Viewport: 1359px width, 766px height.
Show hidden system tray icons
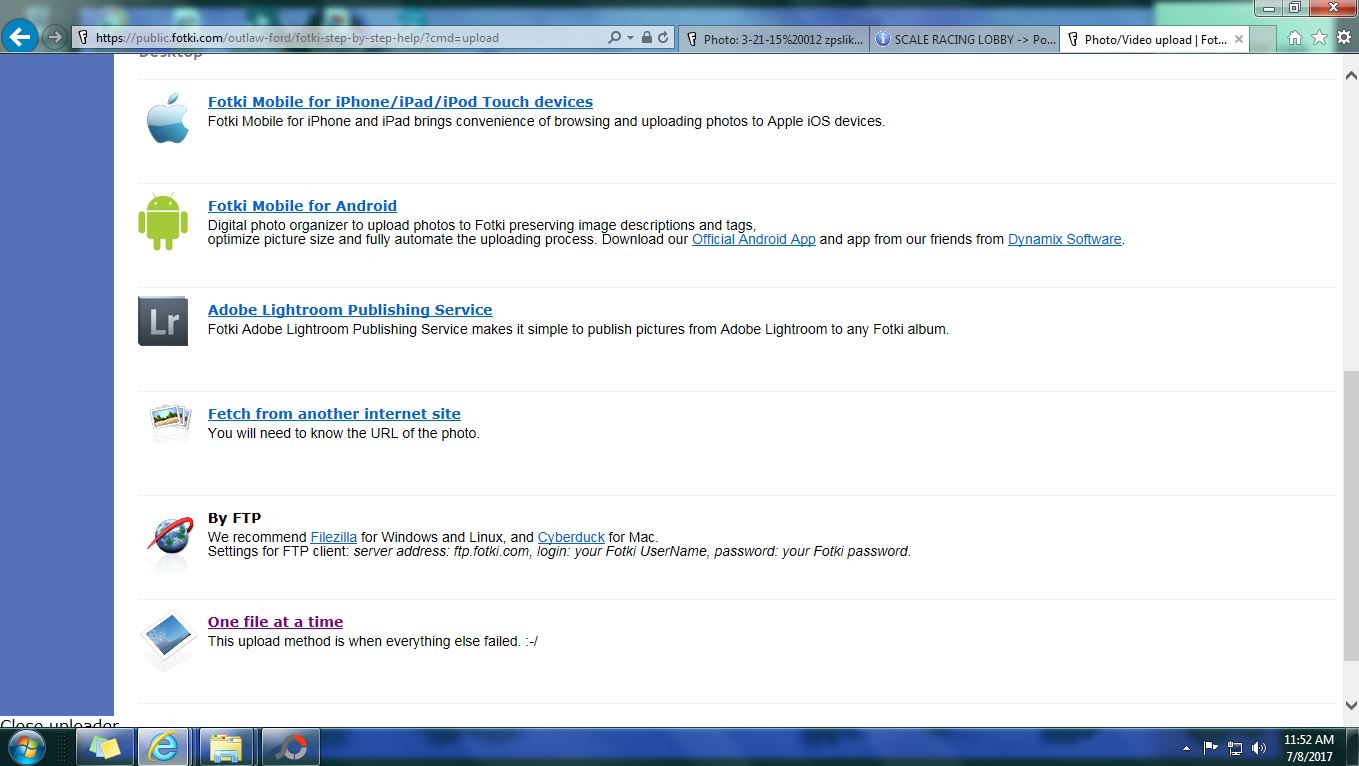click(x=1186, y=748)
